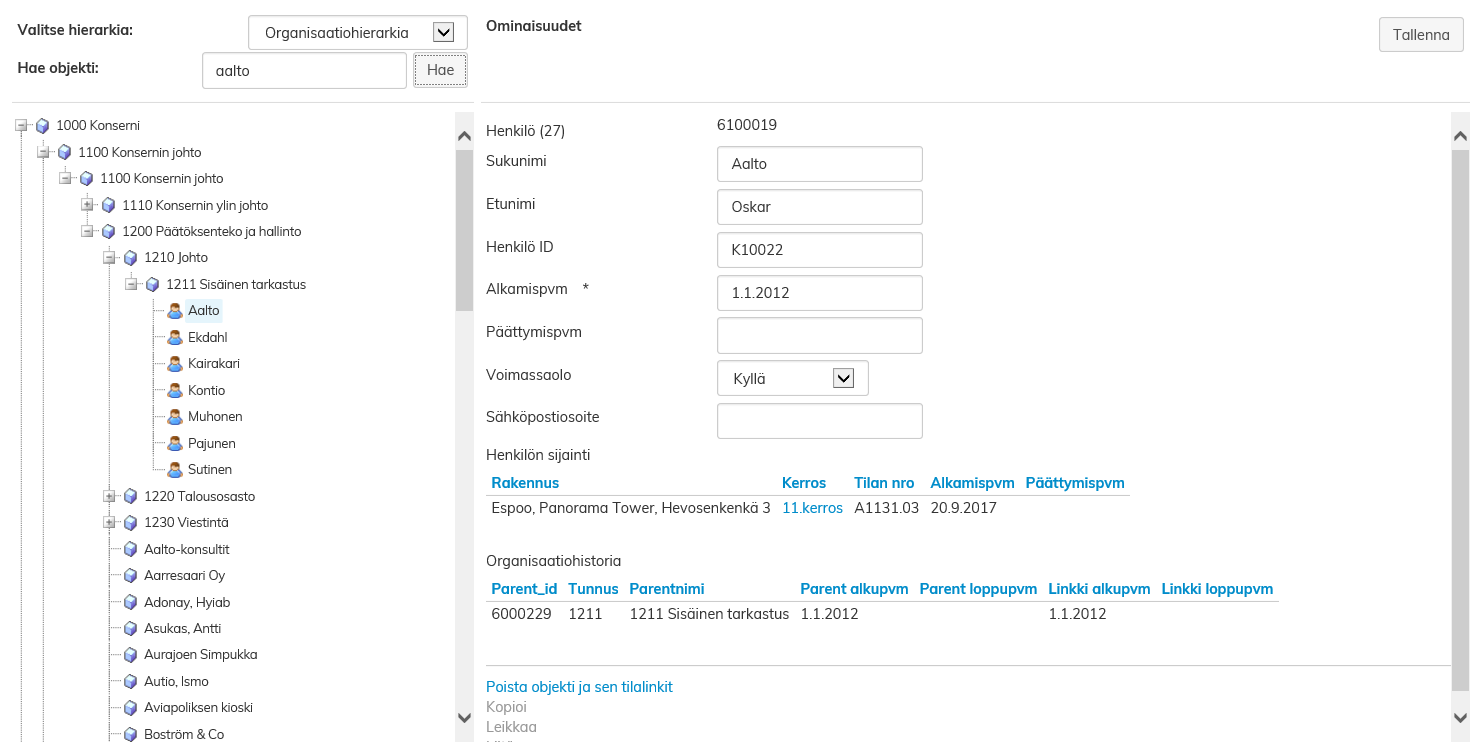
Task: Click the cube icon of 1230 Viestintä
Action: click(x=130, y=523)
